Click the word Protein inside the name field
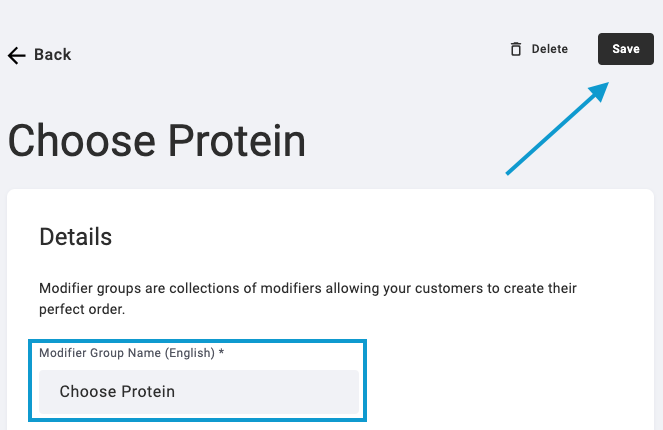Viewport: 663px width, 430px height. (x=148, y=392)
